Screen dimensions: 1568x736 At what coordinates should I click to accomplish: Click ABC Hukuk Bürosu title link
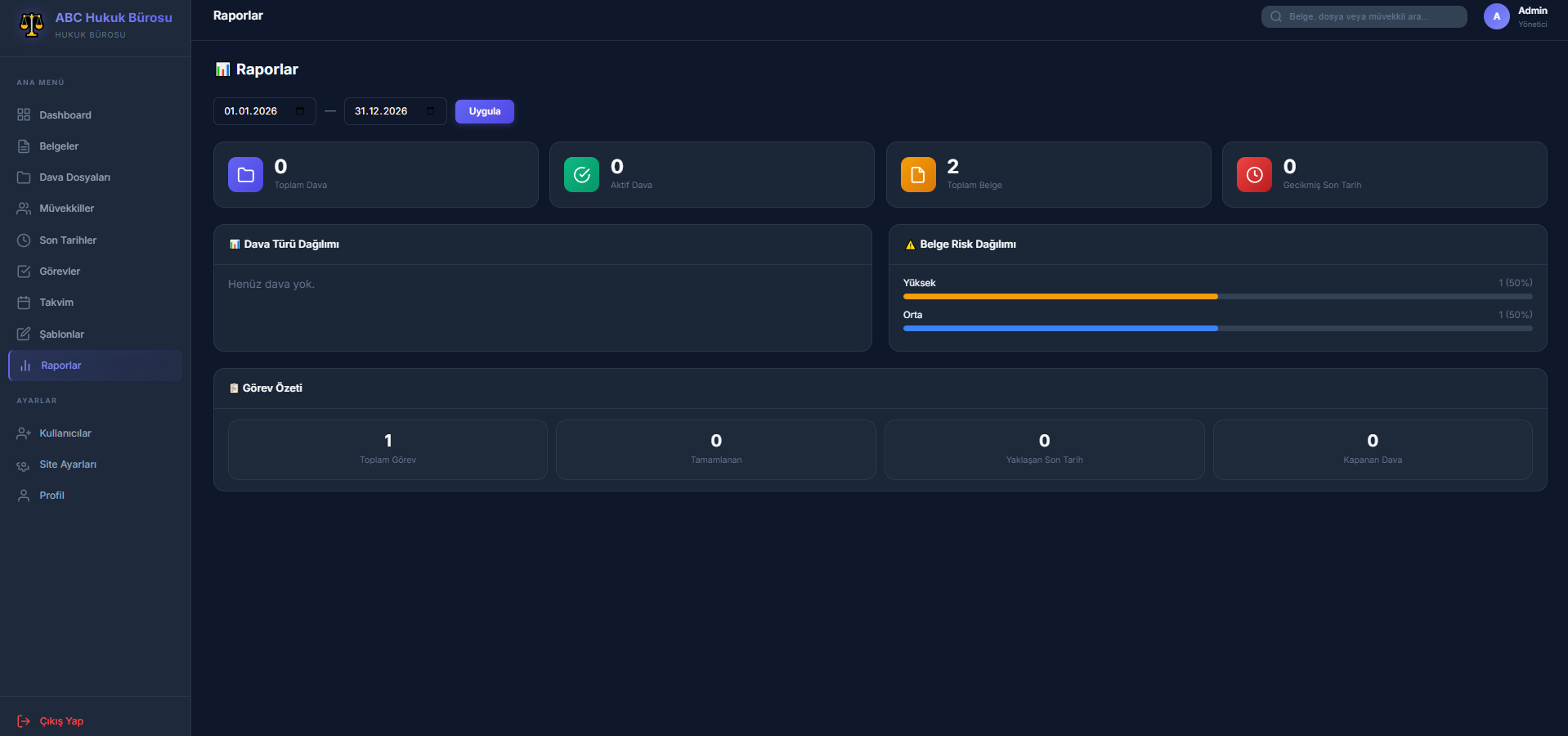114,17
